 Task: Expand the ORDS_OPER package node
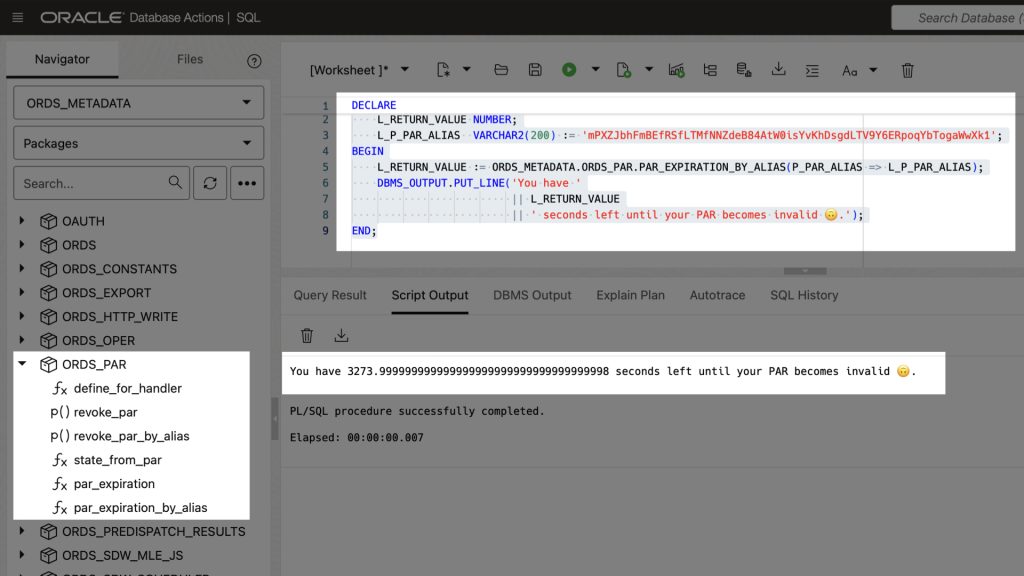tap(22, 340)
